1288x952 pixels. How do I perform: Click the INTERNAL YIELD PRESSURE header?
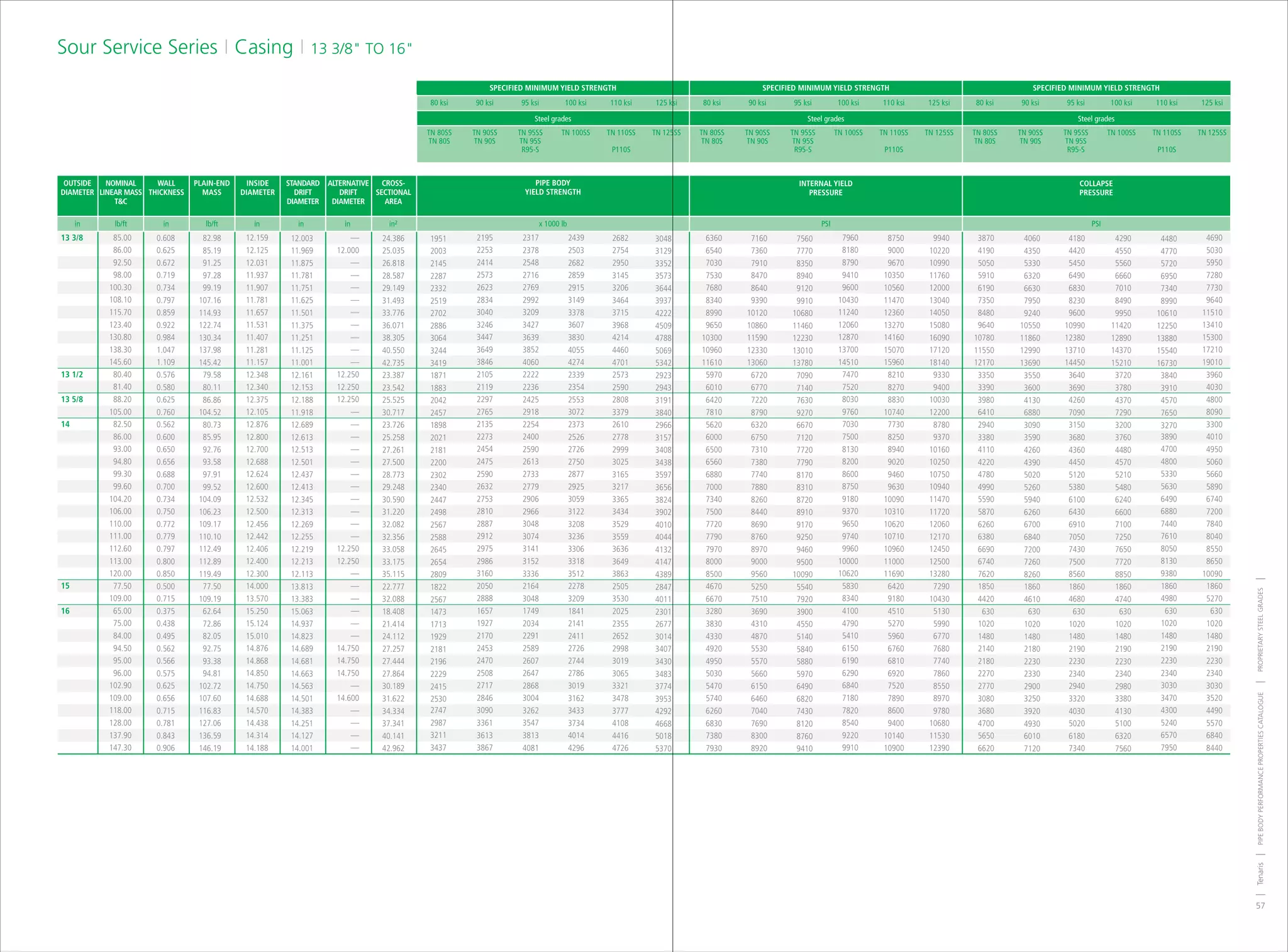[x=825, y=188]
